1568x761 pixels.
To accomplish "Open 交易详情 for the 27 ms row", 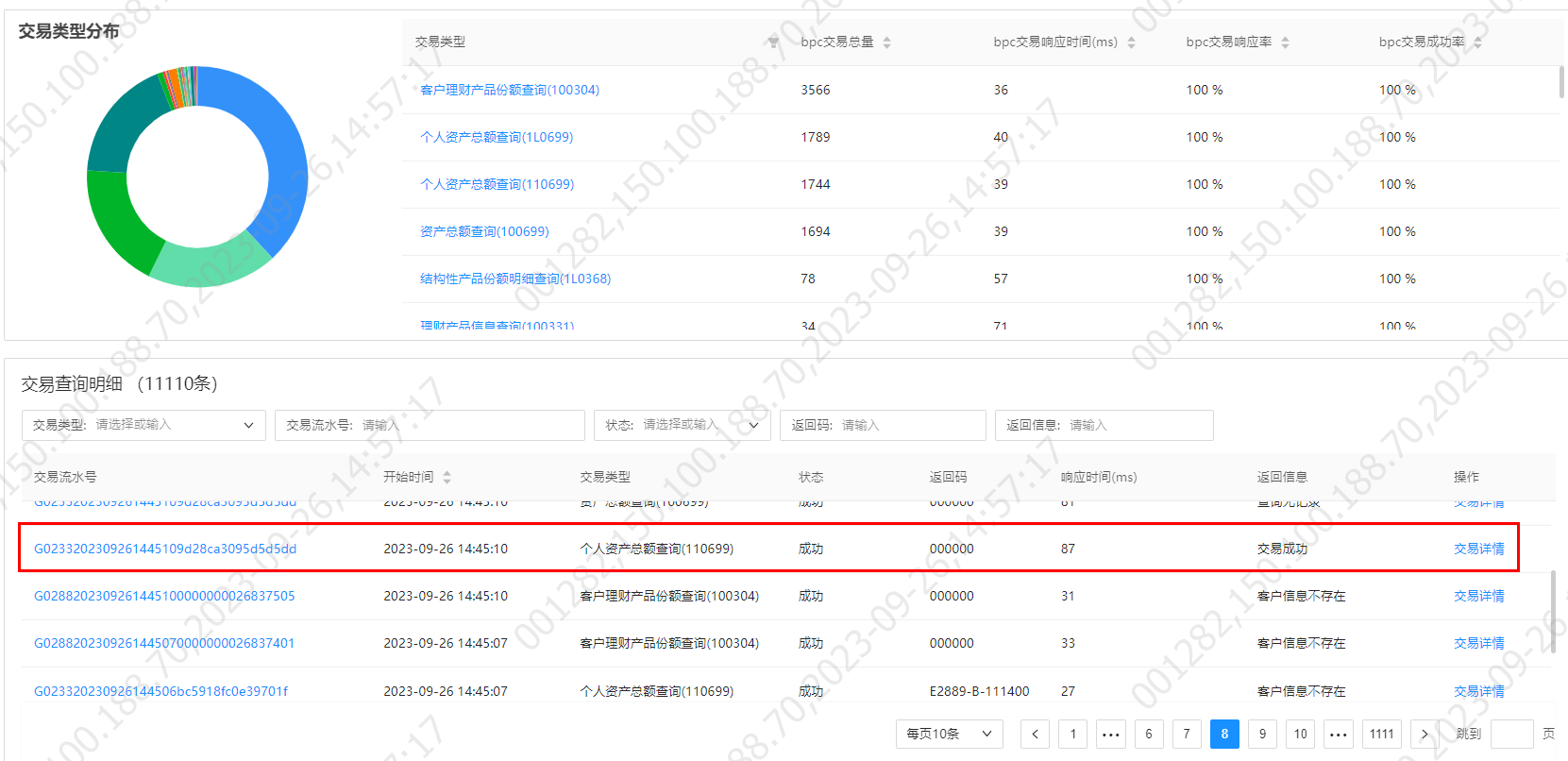I will click(x=1479, y=691).
